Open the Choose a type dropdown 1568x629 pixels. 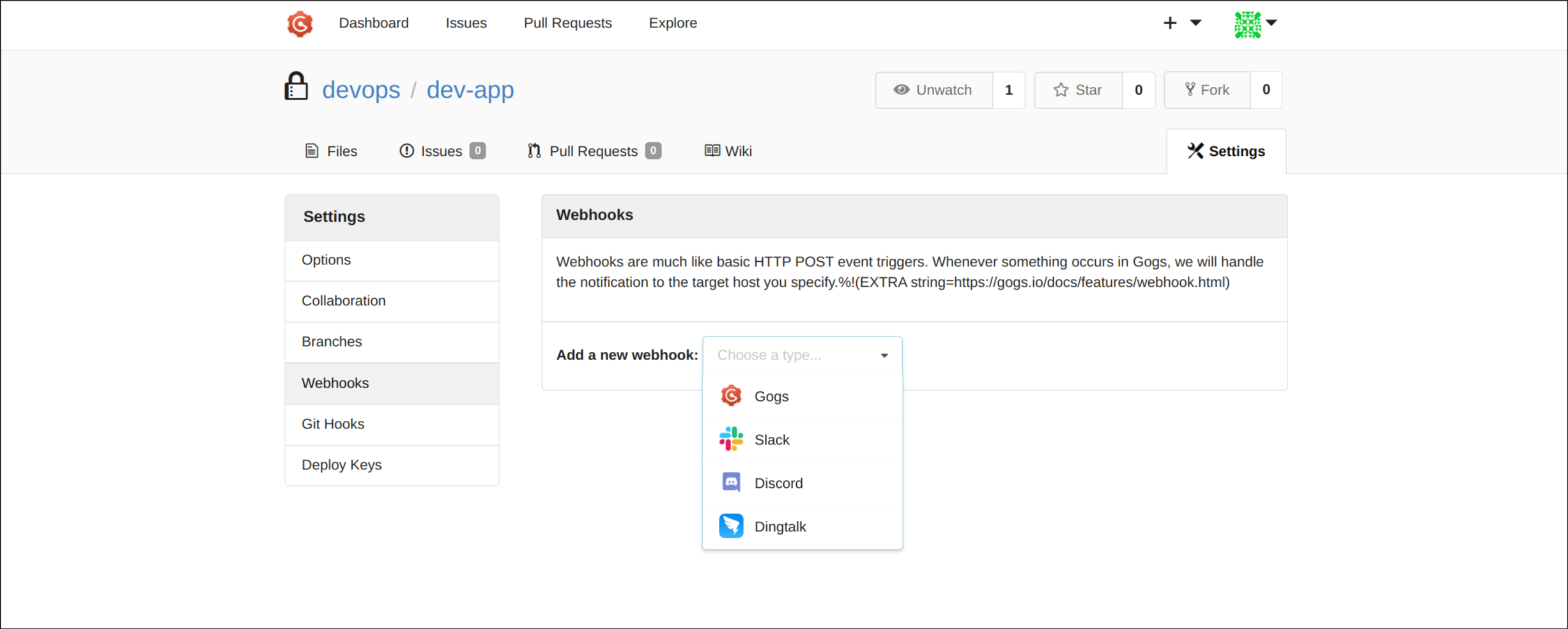802,355
